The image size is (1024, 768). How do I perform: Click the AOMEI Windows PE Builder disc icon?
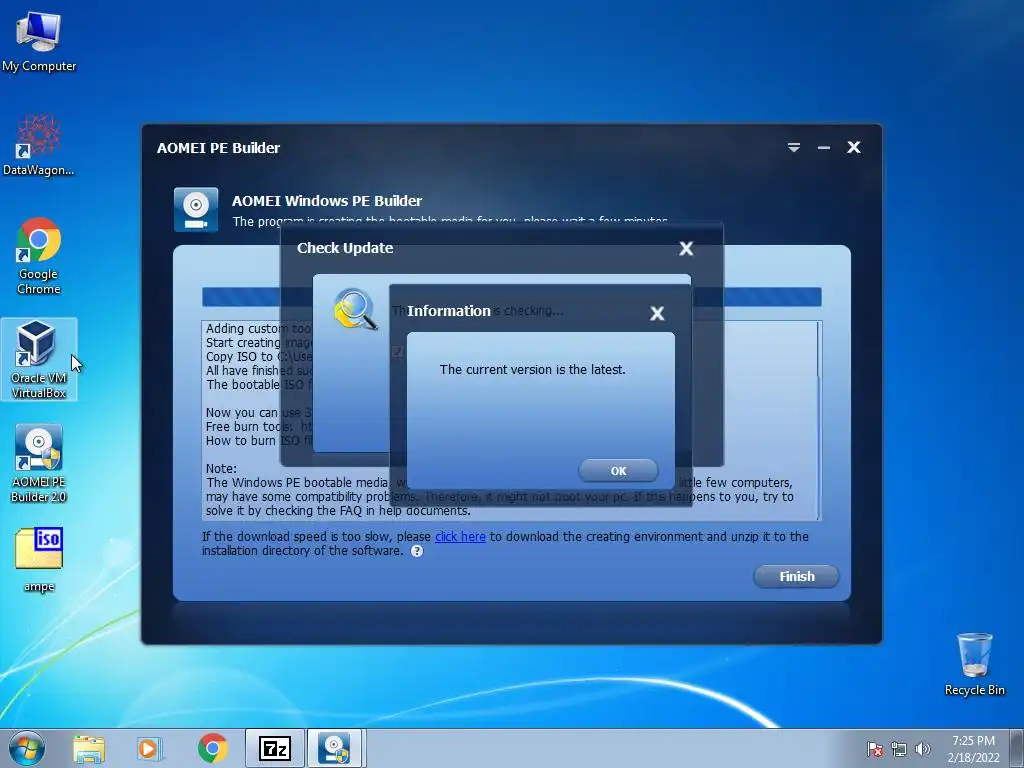[196, 210]
